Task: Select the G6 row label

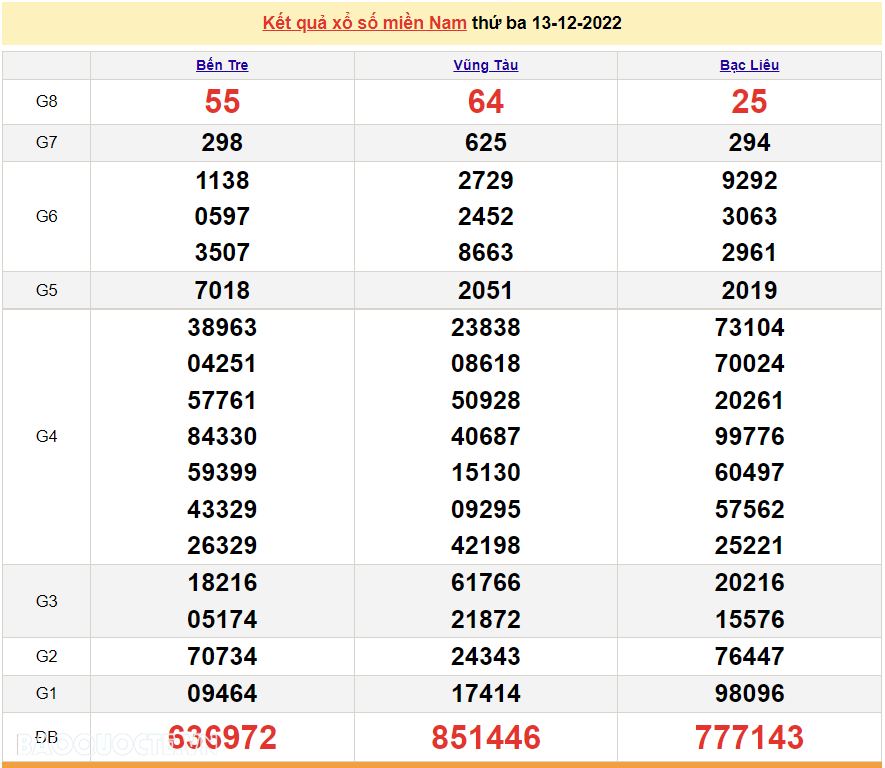Action: [x=46, y=216]
